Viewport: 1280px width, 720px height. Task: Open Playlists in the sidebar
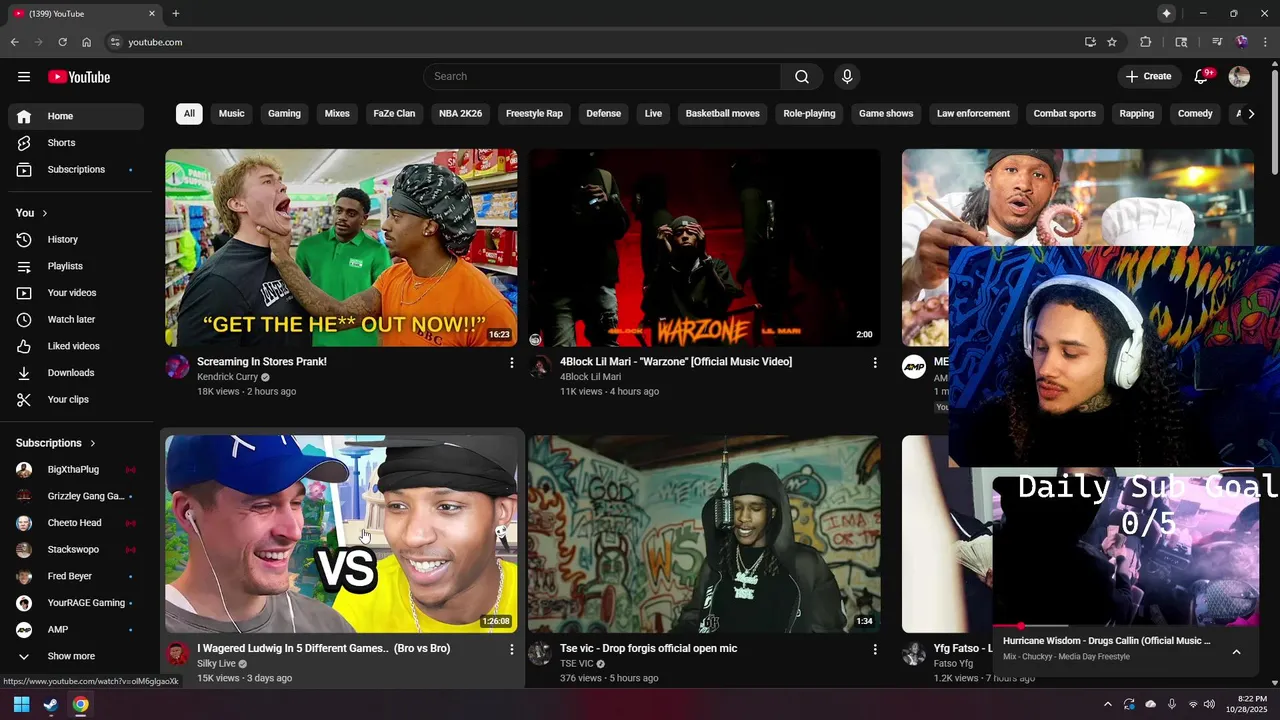tap(76, 266)
